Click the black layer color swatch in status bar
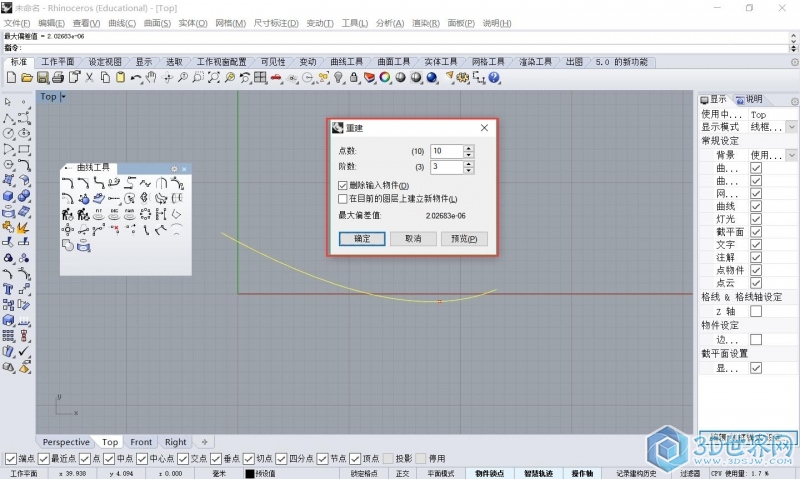 [x=249, y=474]
